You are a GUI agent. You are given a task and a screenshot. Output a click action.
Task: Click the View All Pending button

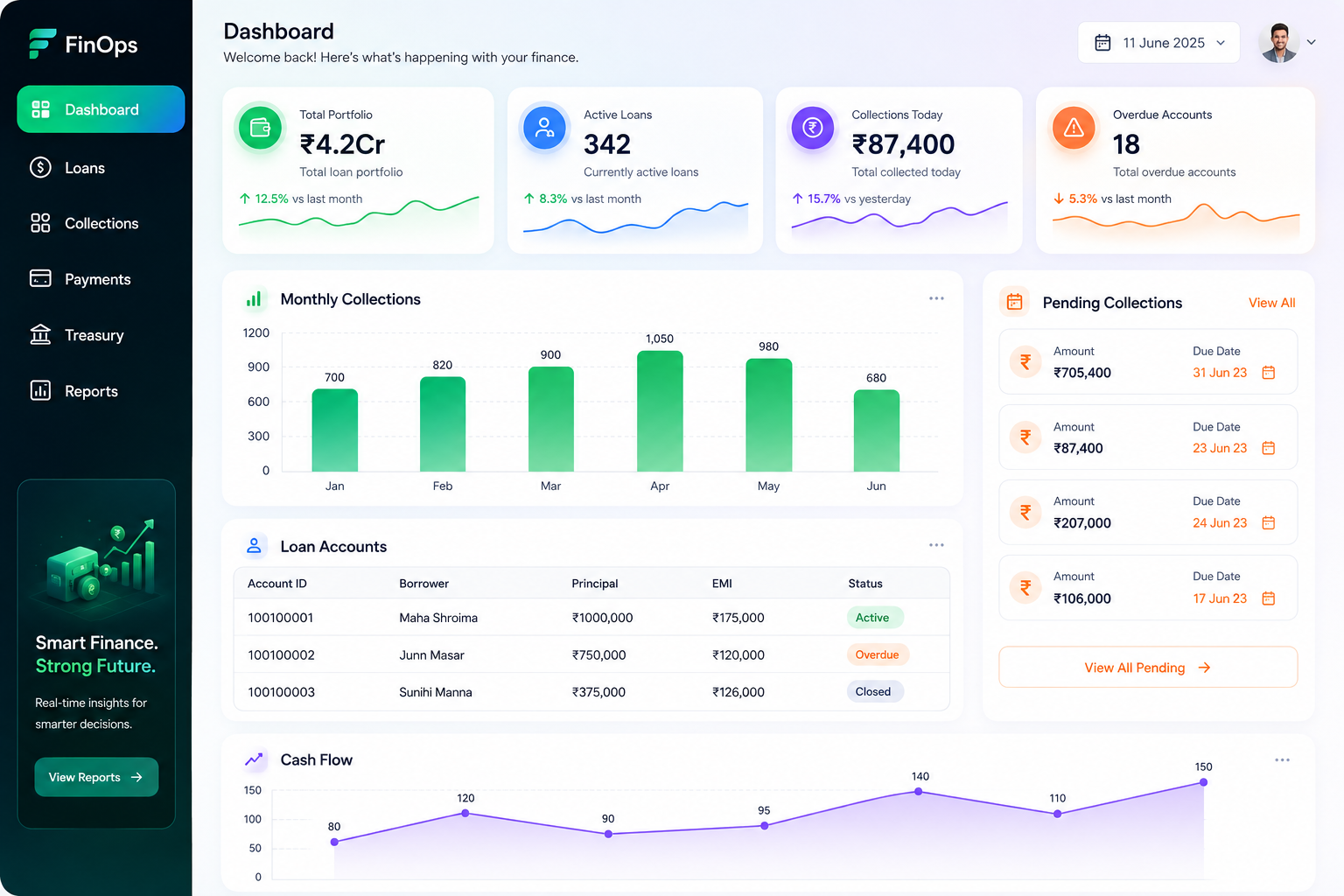tap(1148, 668)
